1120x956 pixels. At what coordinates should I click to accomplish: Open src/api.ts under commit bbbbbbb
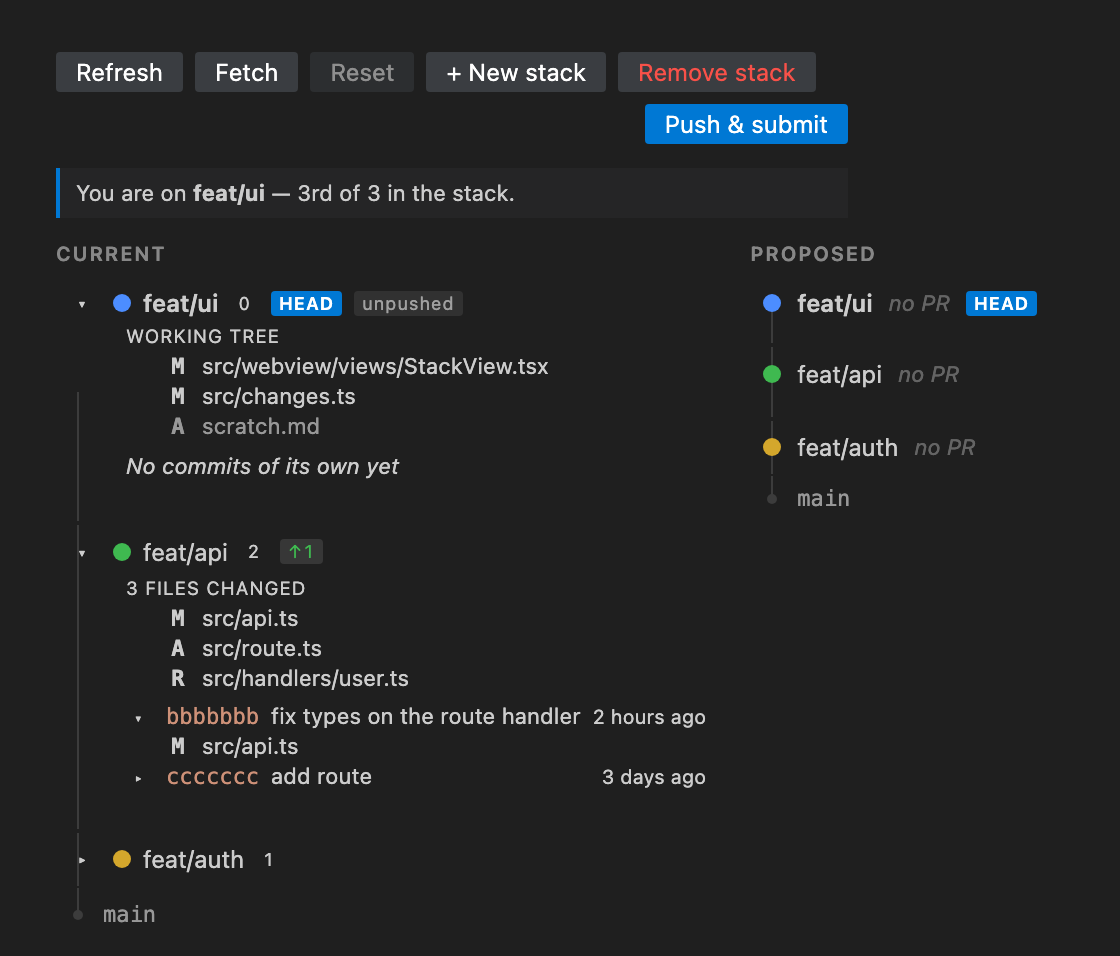(250, 747)
